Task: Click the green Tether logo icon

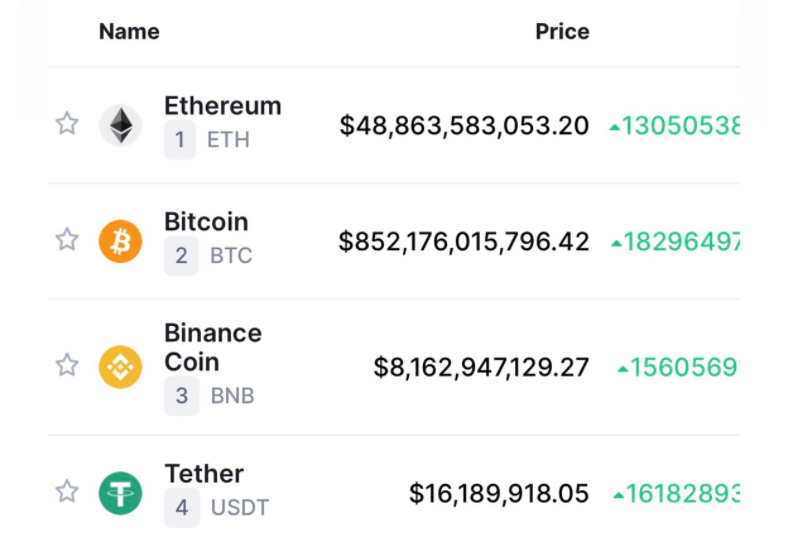Action: (x=120, y=493)
